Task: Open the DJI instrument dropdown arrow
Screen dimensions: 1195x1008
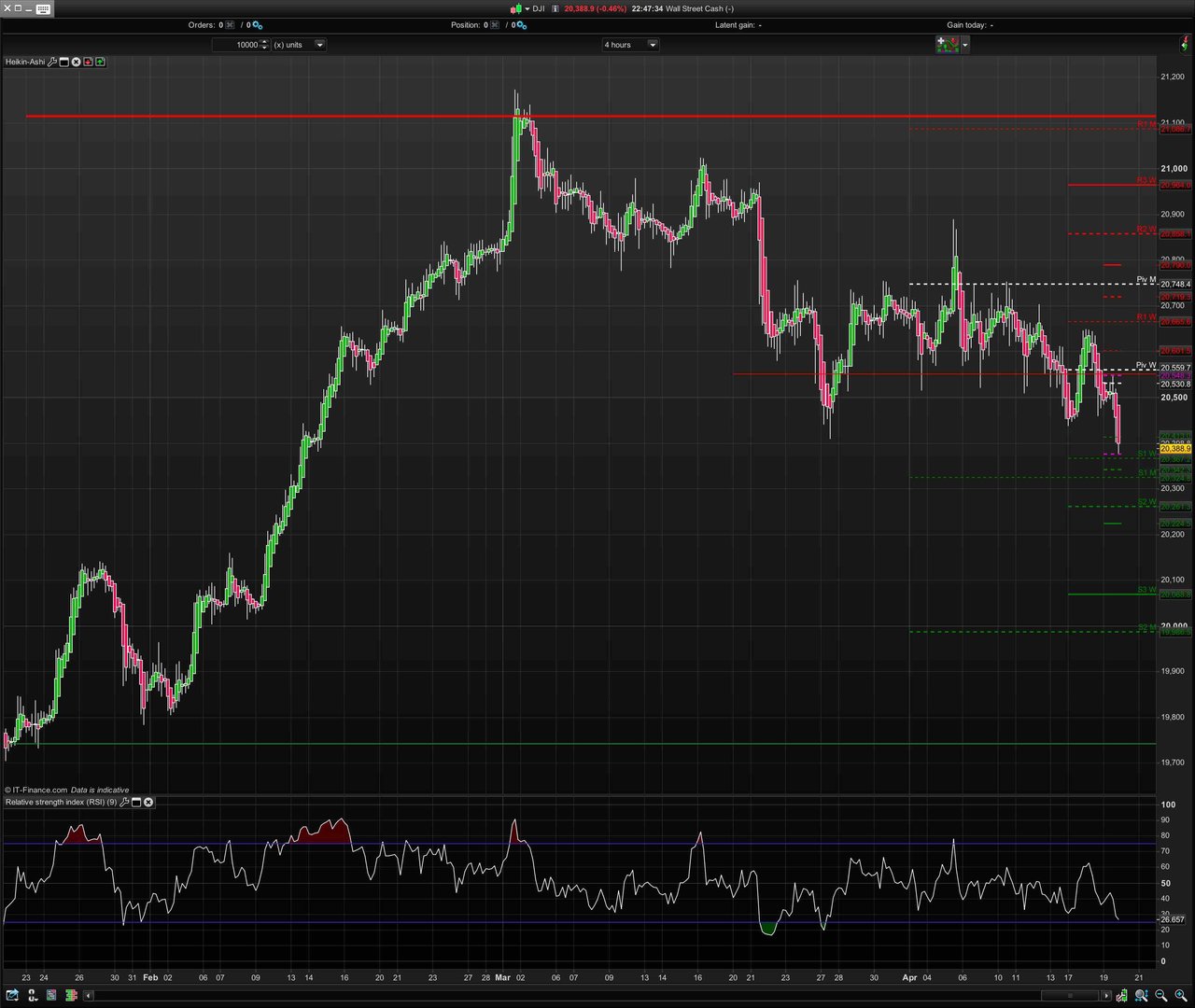Action: pyautogui.click(x=527, y=8)
